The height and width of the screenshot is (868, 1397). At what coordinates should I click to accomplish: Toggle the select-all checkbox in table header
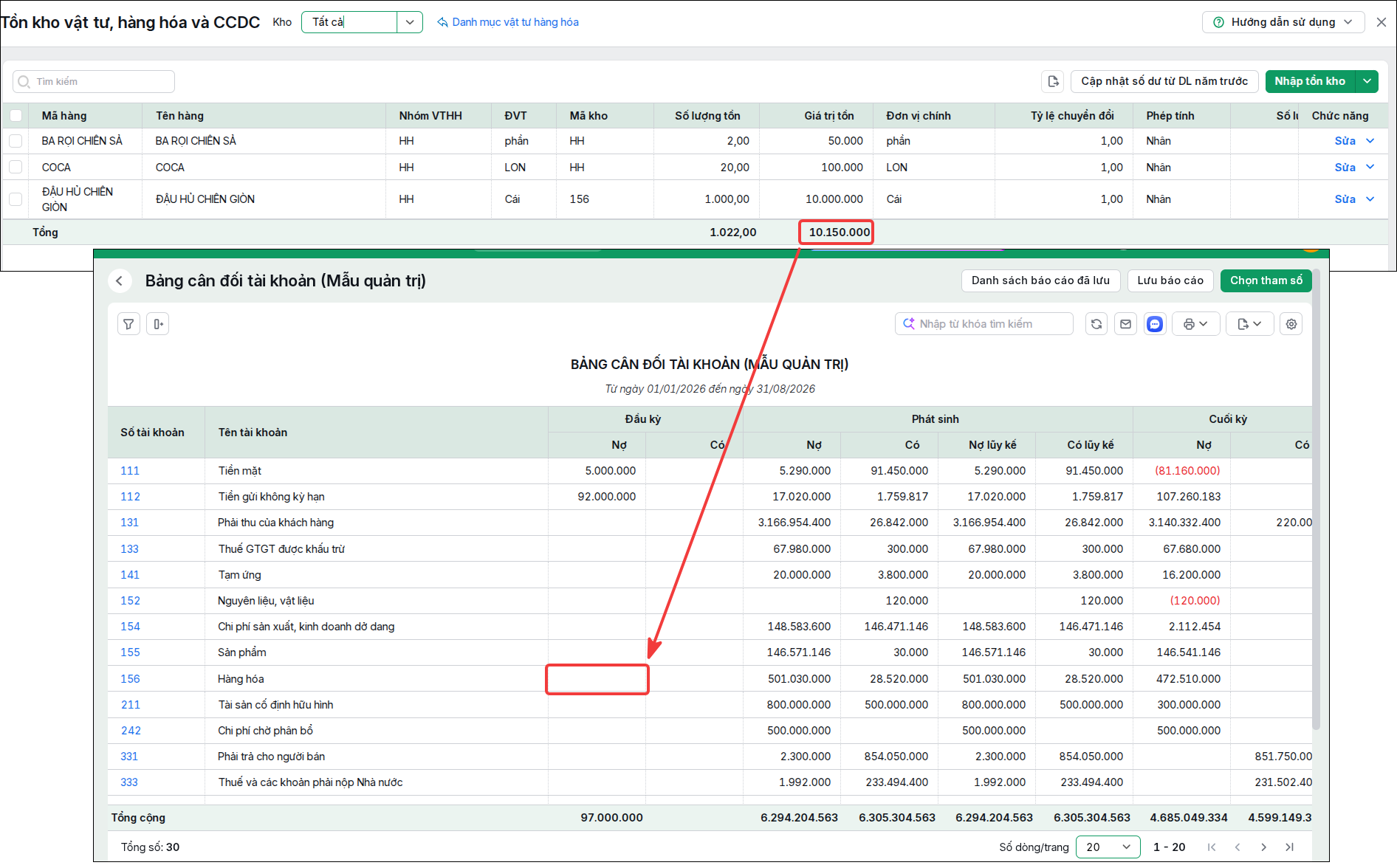[x=16, y=116]
